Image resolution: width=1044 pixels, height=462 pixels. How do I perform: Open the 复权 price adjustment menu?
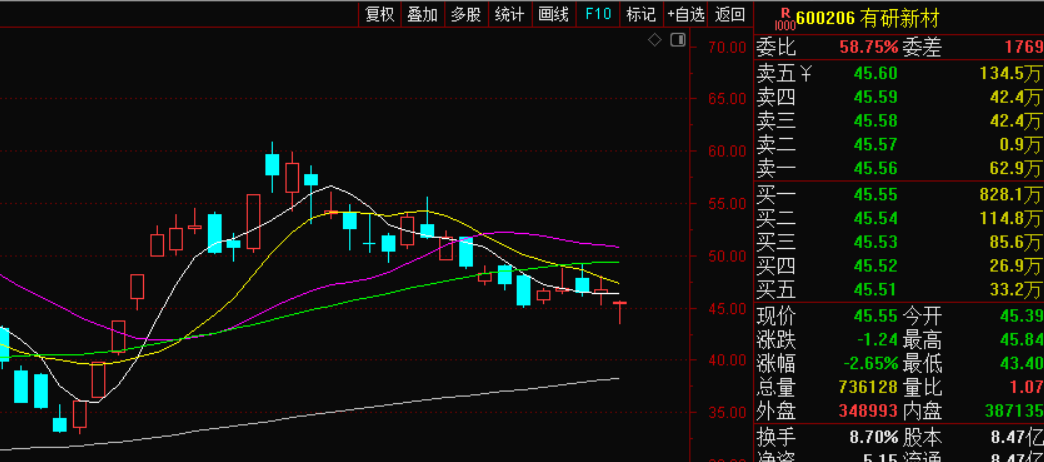(380, 14)
